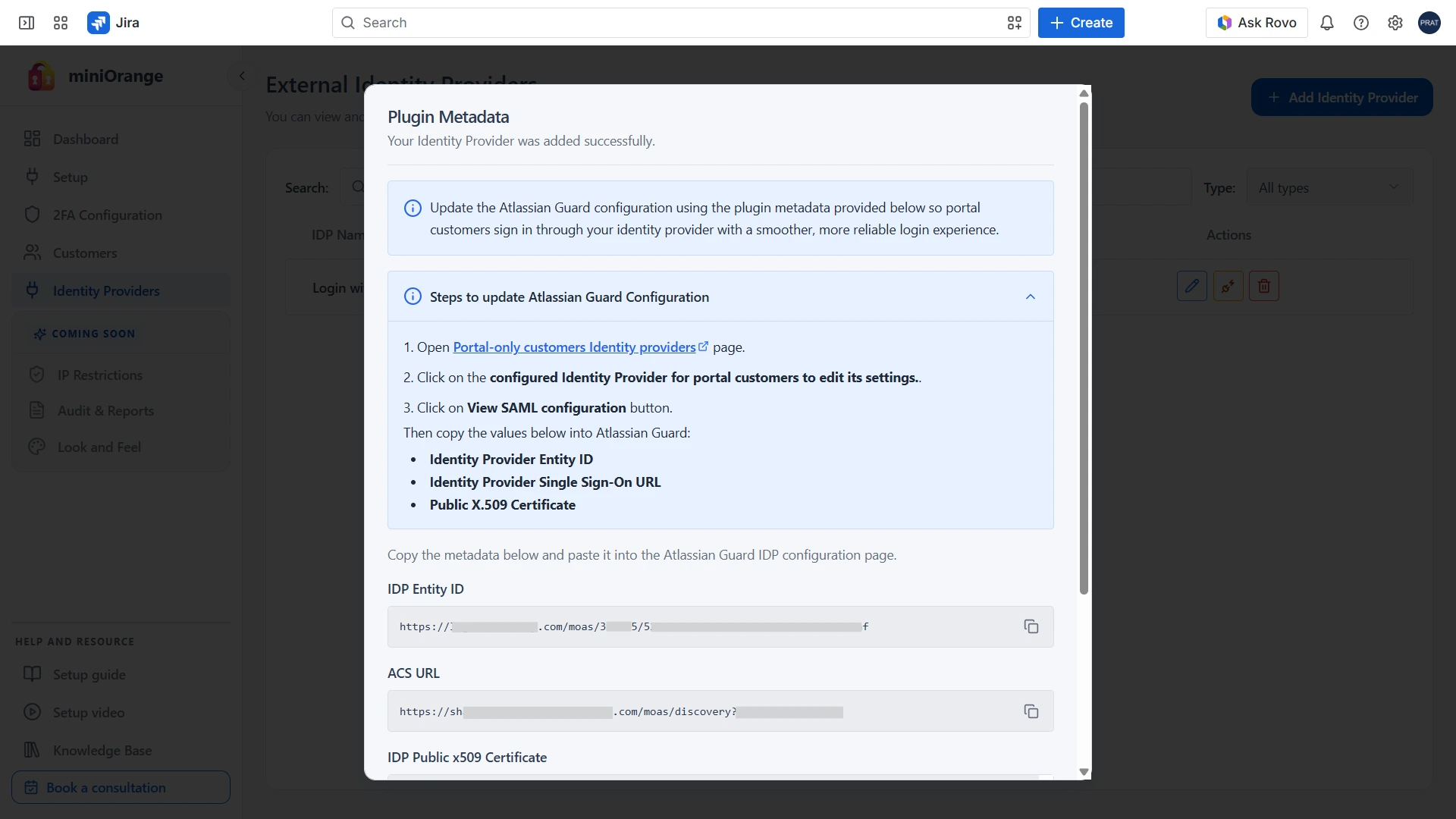1456x819 pixels.
Task: Click Add Identity Provider button
Action: coord(1341,97)
